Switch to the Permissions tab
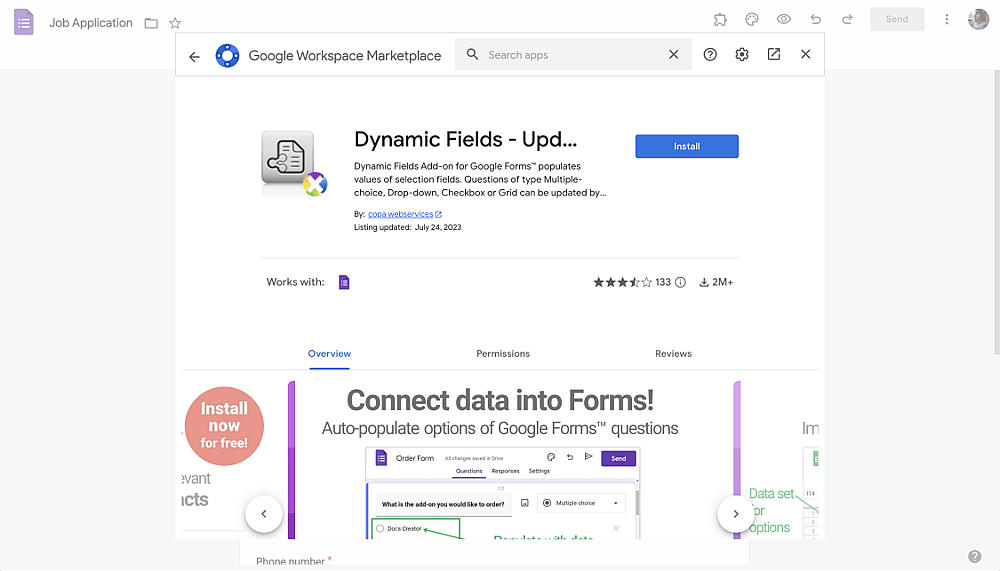Image resolution: width=1000 pixels, height=571 pixels. click(x=503, y=353)
